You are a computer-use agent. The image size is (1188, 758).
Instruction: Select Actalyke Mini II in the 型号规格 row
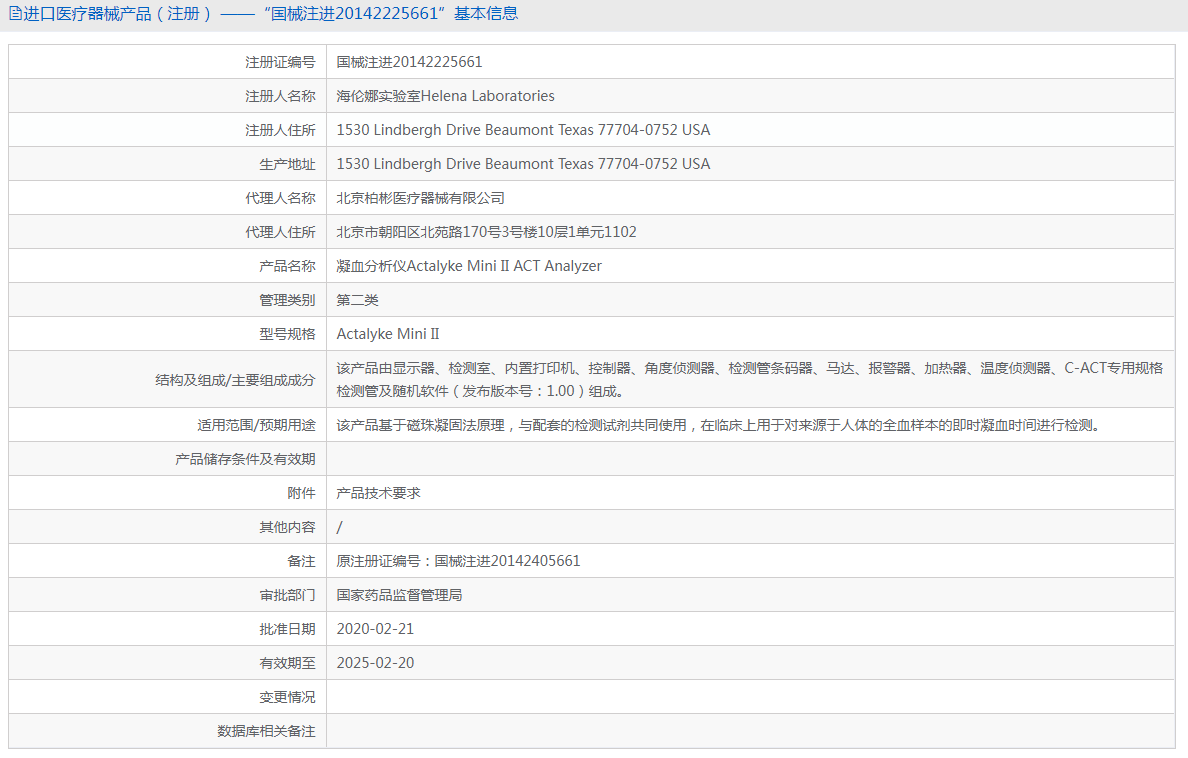[388, 335]
